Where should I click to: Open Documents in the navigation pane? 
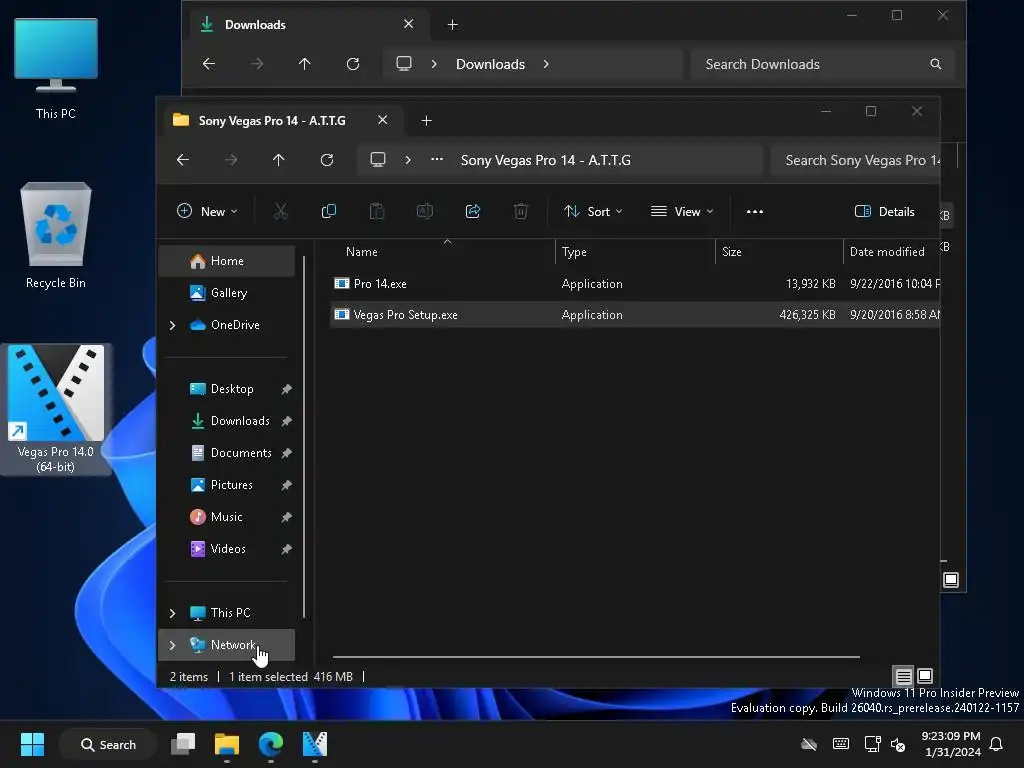227,453
